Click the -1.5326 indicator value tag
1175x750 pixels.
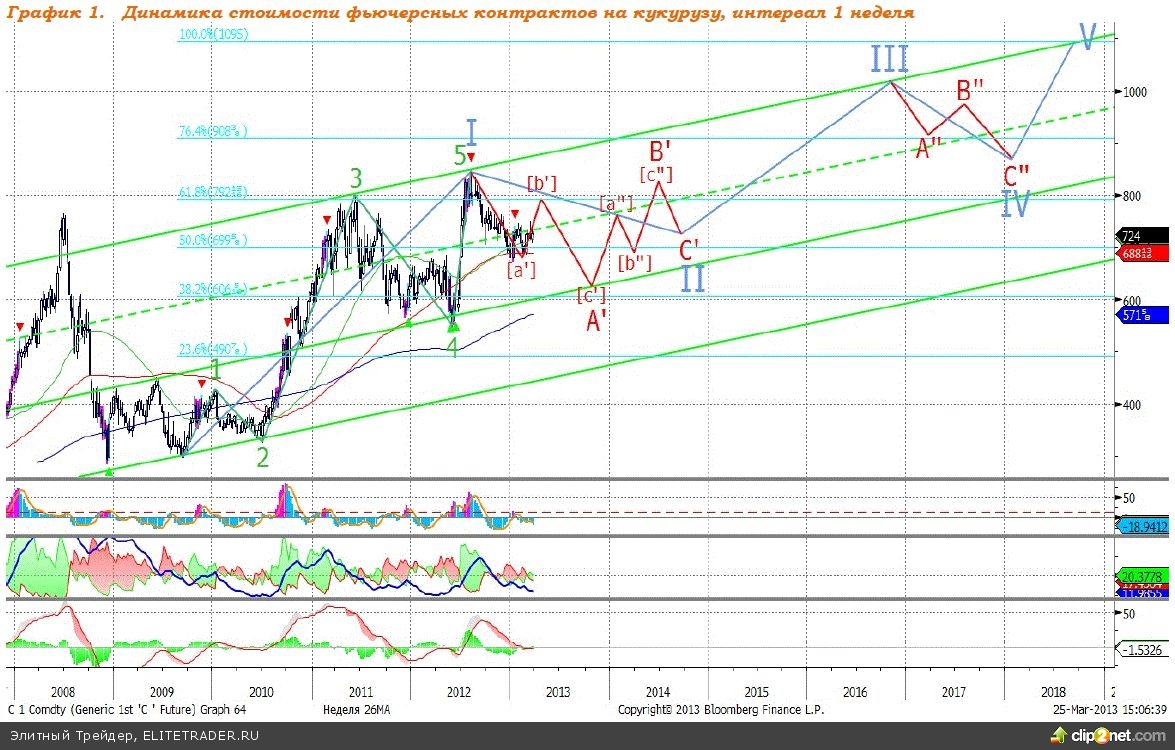[x=1139, y=650]
